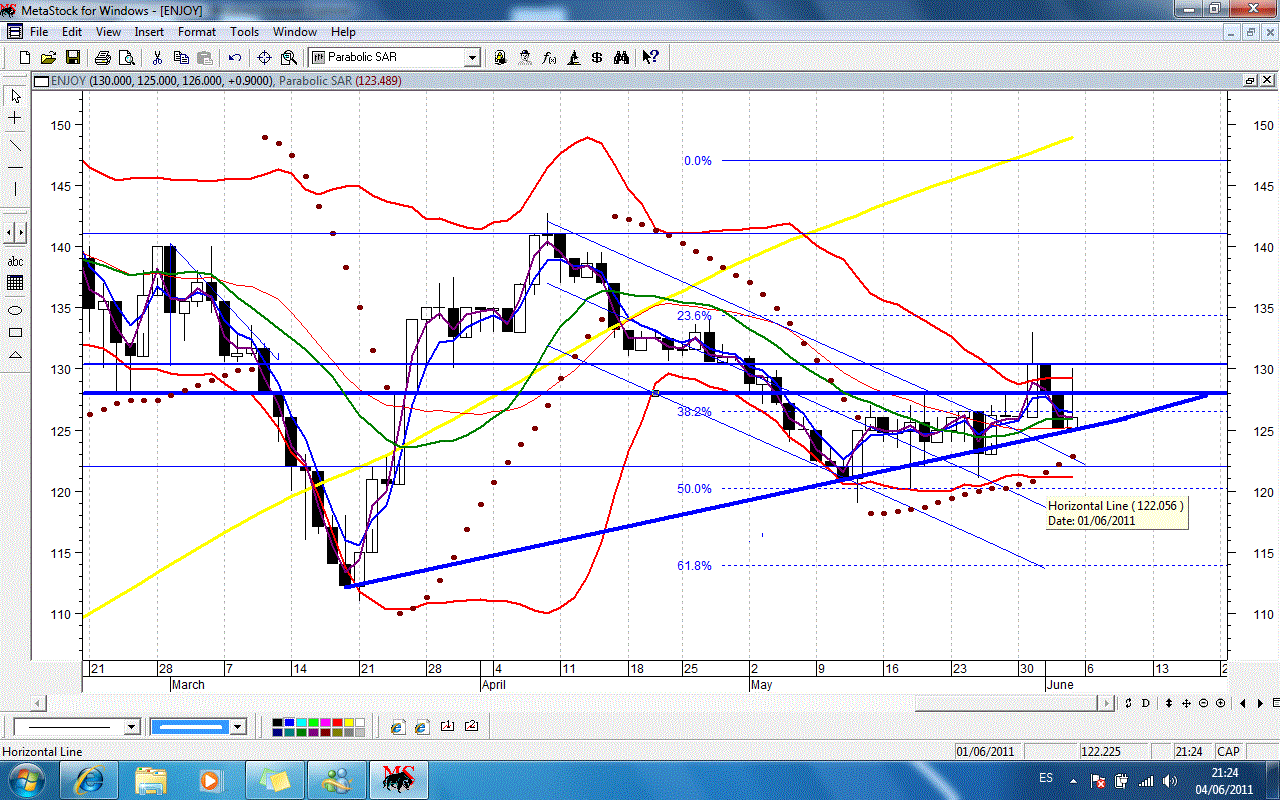Viewport: 1280px width, 800px height.
Task: Open Windows Explorer from taskbar
Action: coord(151,779)
